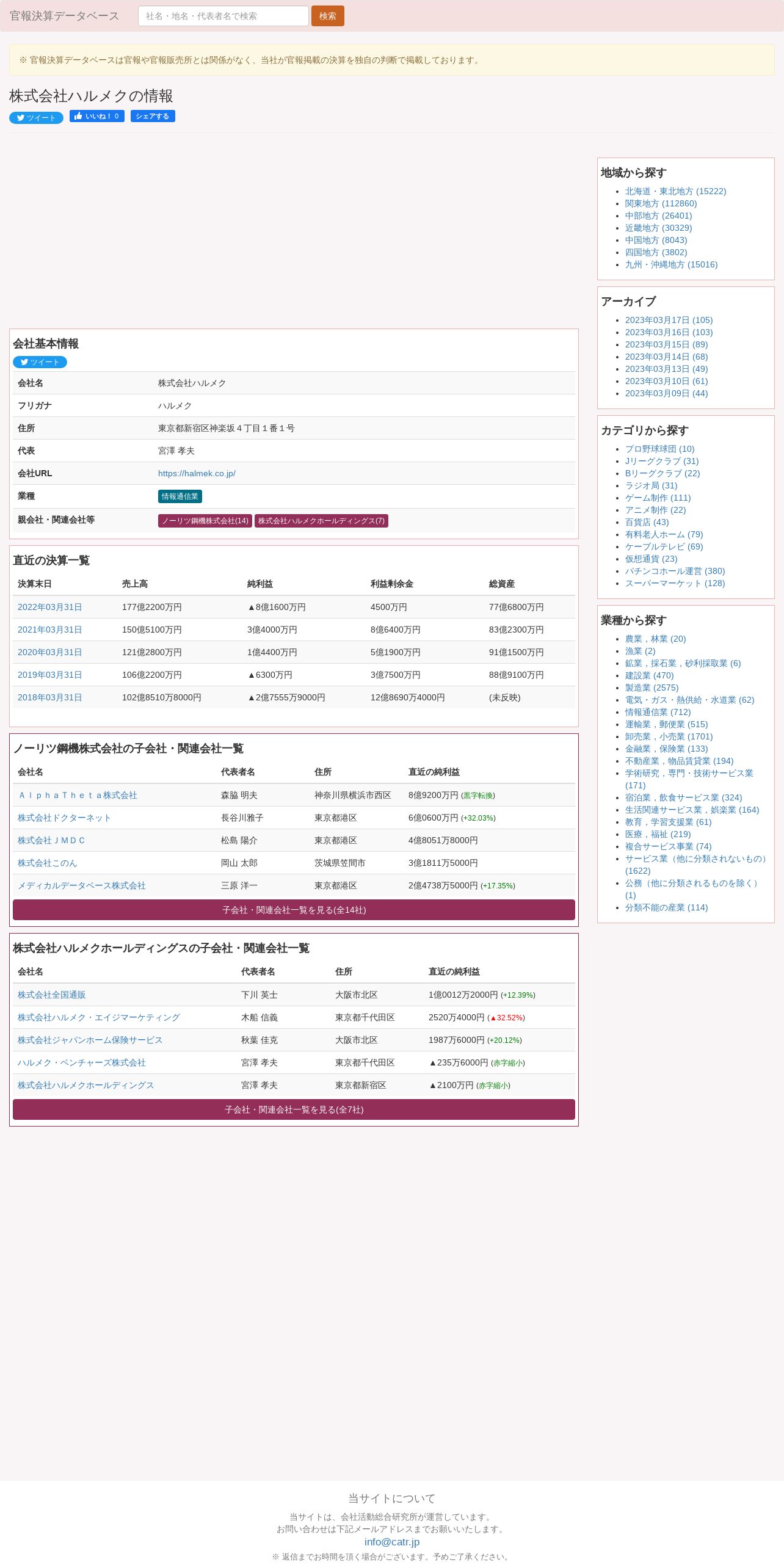Viewport: 784px width, 1568px height.
Task: Open the 2018年03月31日 settlement
Action: point(49,697)
